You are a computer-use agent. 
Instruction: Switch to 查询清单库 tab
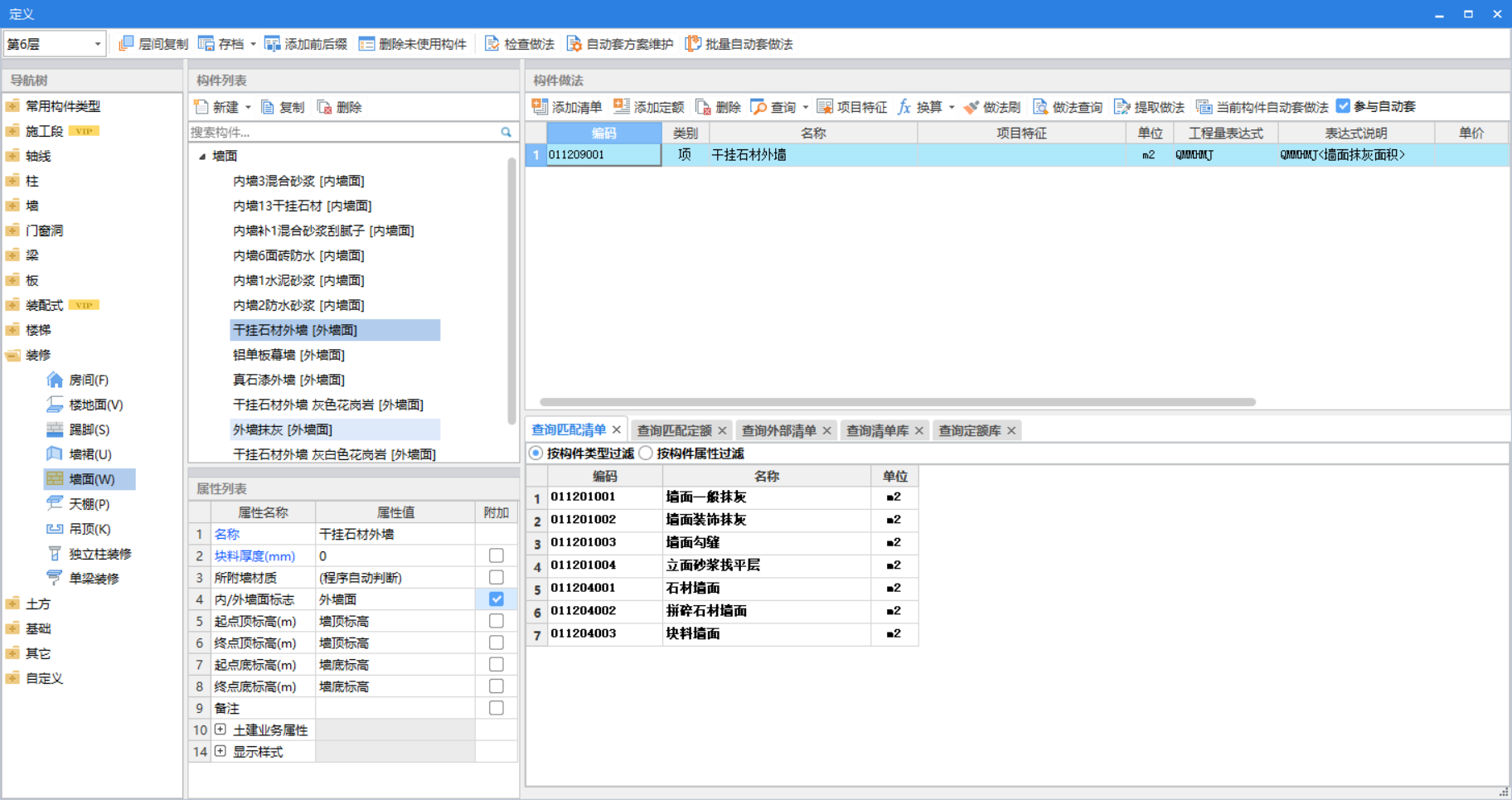tap(877, 430)
